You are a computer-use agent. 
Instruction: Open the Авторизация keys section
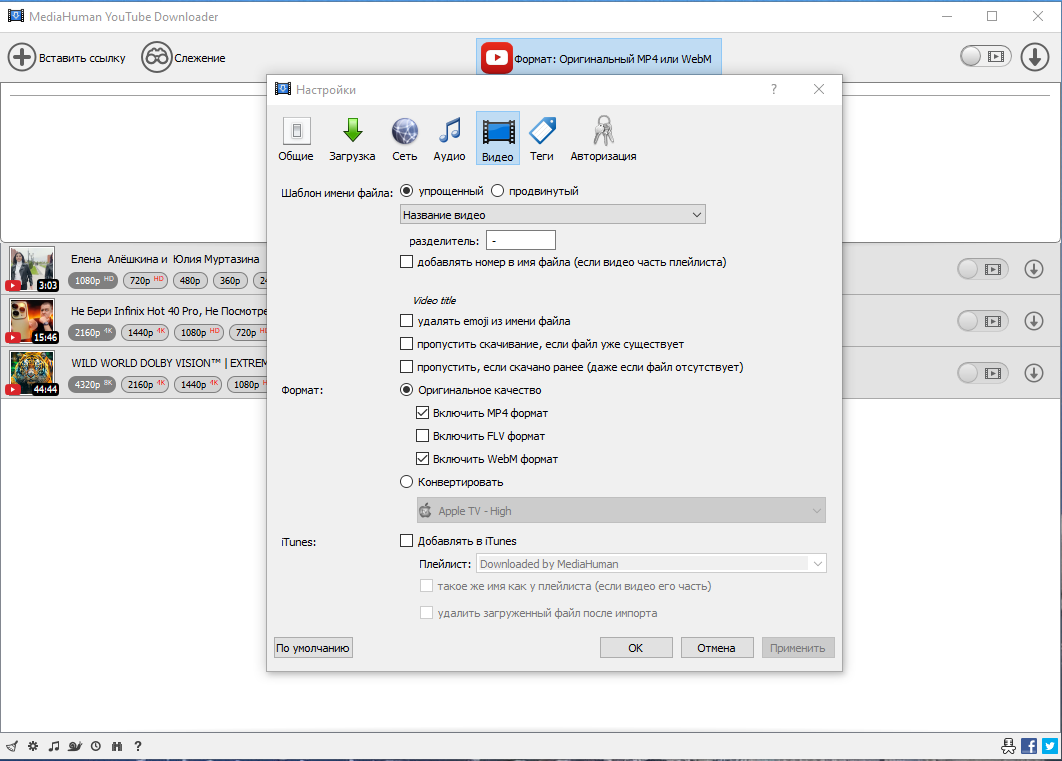tap(603, 138)
